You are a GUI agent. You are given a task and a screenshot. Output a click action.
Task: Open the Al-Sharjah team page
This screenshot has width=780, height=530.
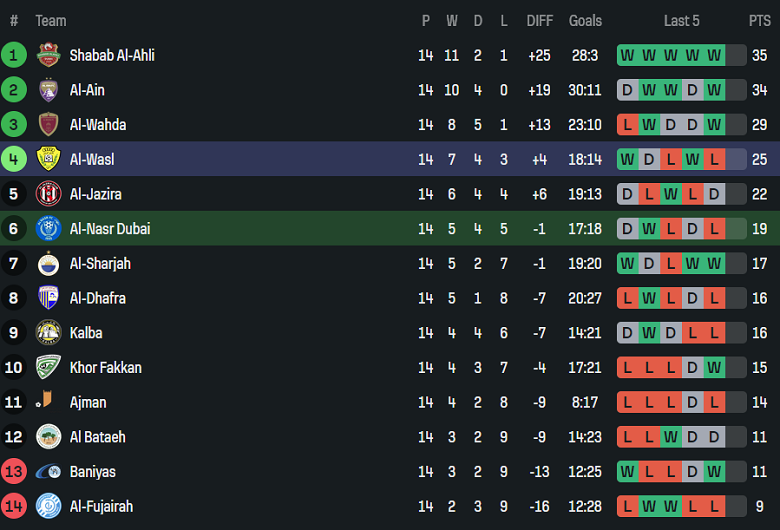[x=100, y=264]
